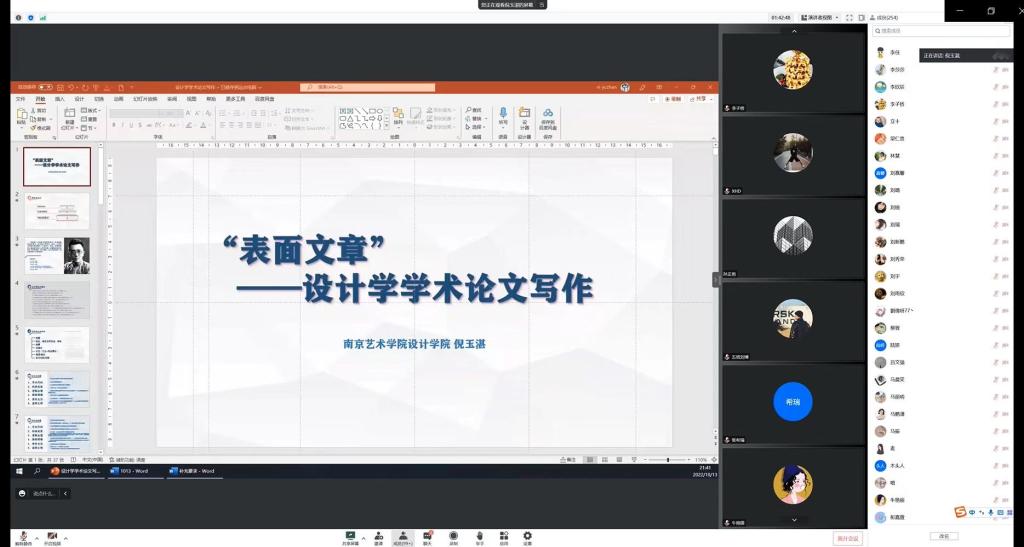Open the 插入 tab in the PowerPoint ribbon
This screenshot has width=1024, height=547.
[x=60, y=99]
